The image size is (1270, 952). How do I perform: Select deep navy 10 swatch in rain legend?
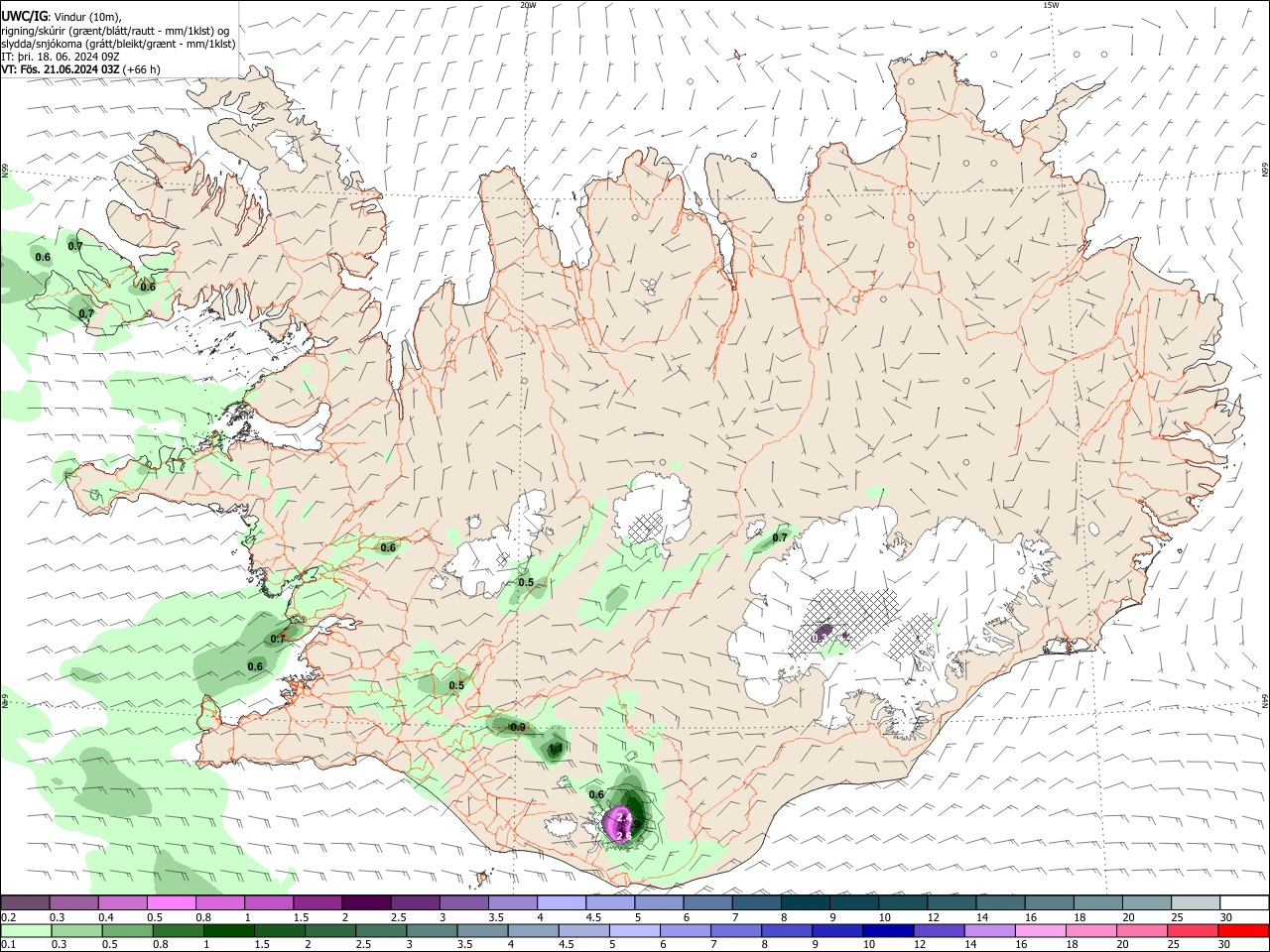888,930
